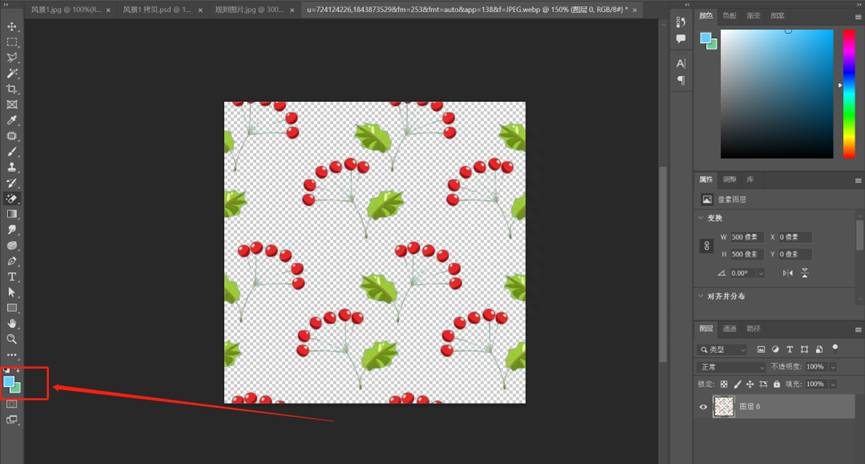Select the Hand tool
Viewport: 865px width, 464px height.
[x=12, y=324]
